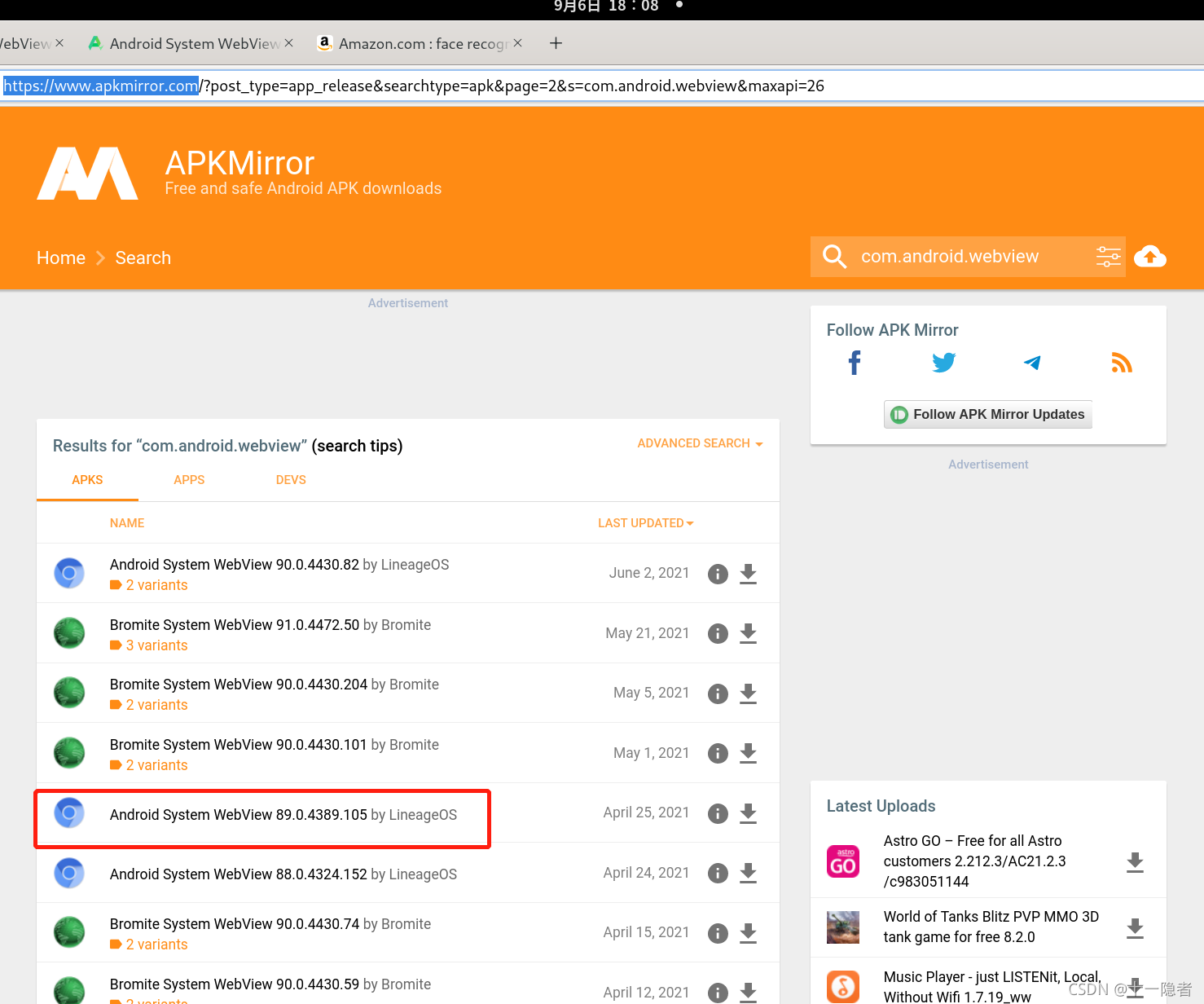Expand 2 variants under Bromite 90.0.4430.74

[x=149, y=945]
